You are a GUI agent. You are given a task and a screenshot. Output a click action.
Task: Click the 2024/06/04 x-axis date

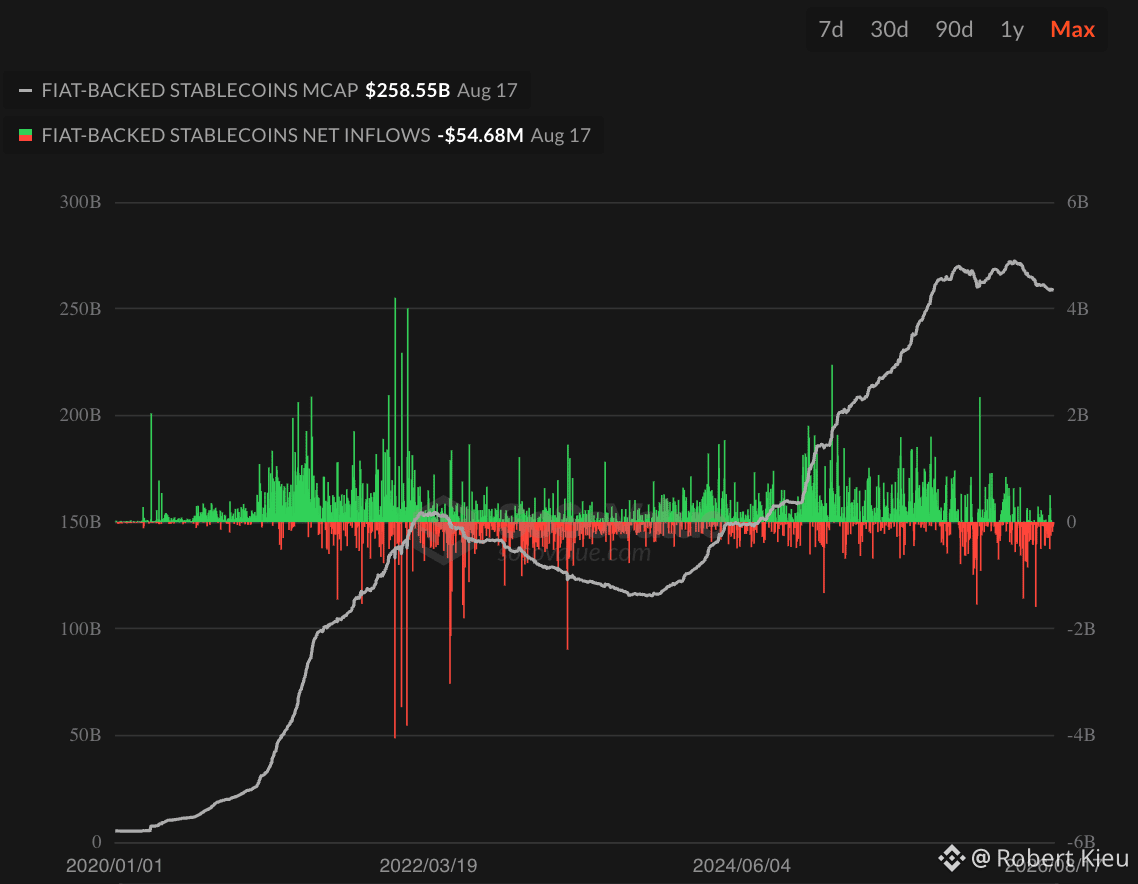(741, 865)
